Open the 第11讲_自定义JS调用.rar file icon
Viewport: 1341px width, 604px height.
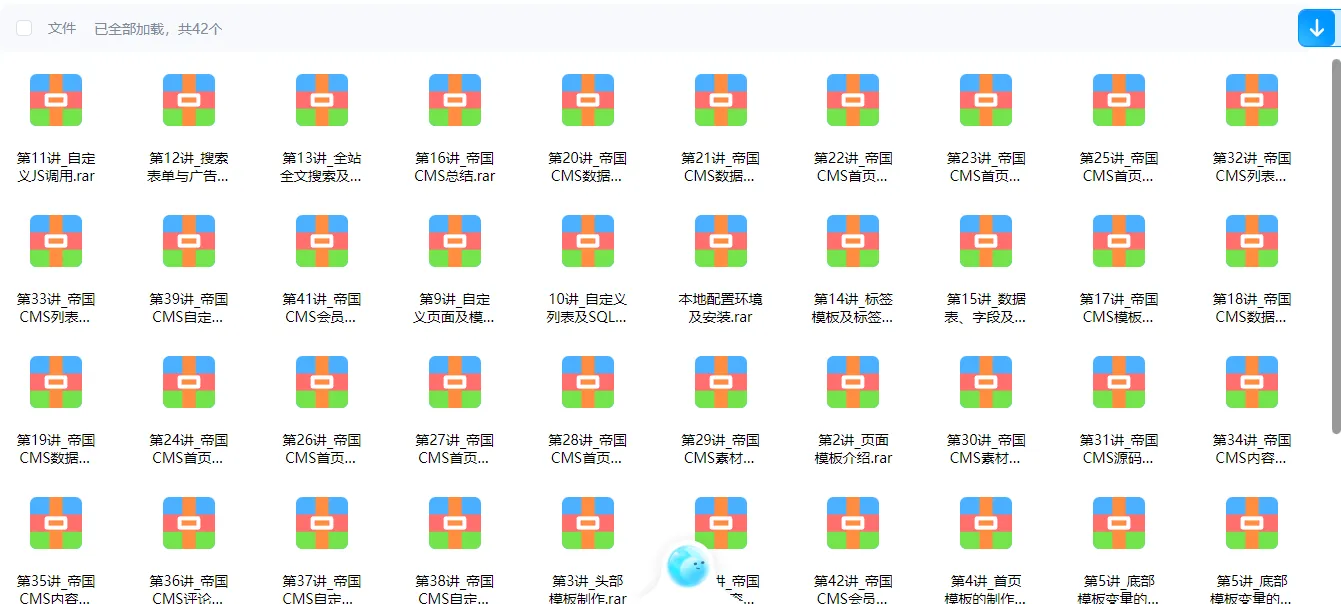pyautogui.click(x=57, y=99)
